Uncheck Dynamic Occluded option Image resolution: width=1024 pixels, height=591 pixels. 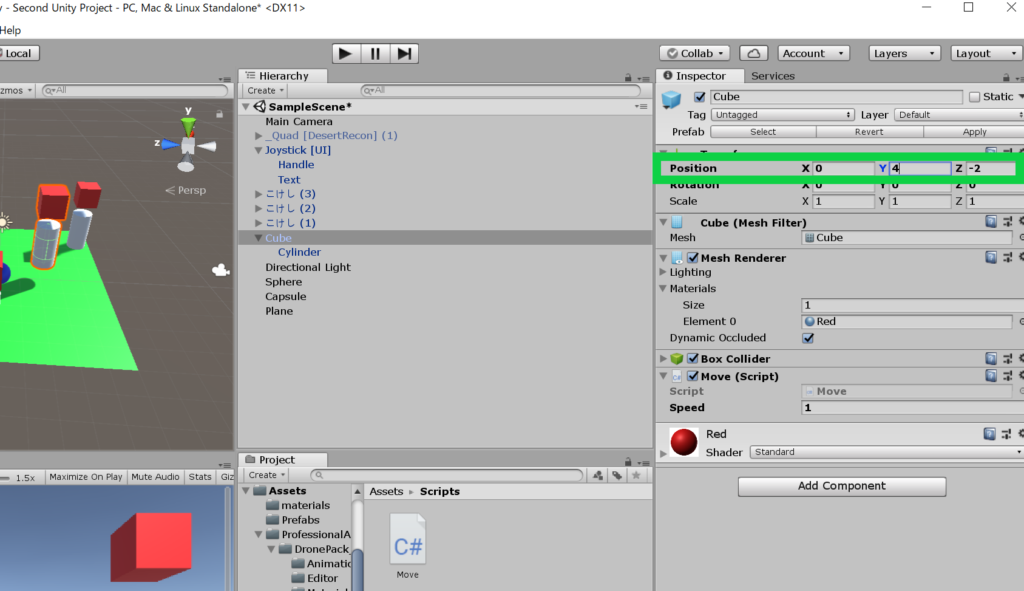[808, 338]
